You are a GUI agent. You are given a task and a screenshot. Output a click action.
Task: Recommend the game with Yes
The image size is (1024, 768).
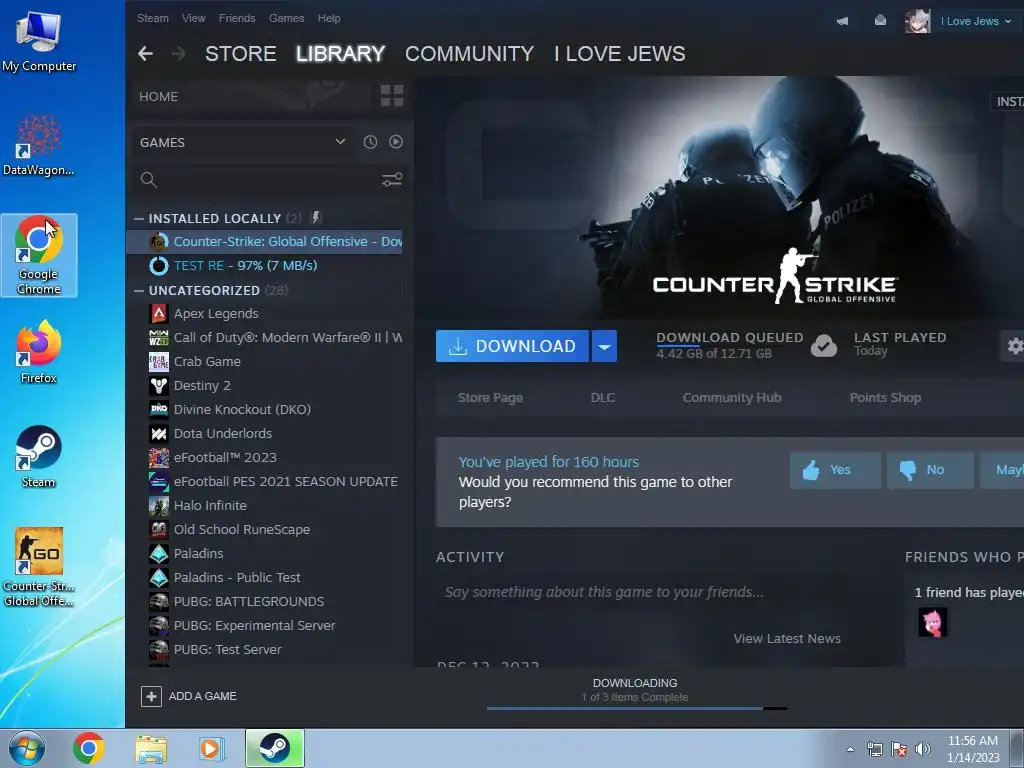coord(835,470)
